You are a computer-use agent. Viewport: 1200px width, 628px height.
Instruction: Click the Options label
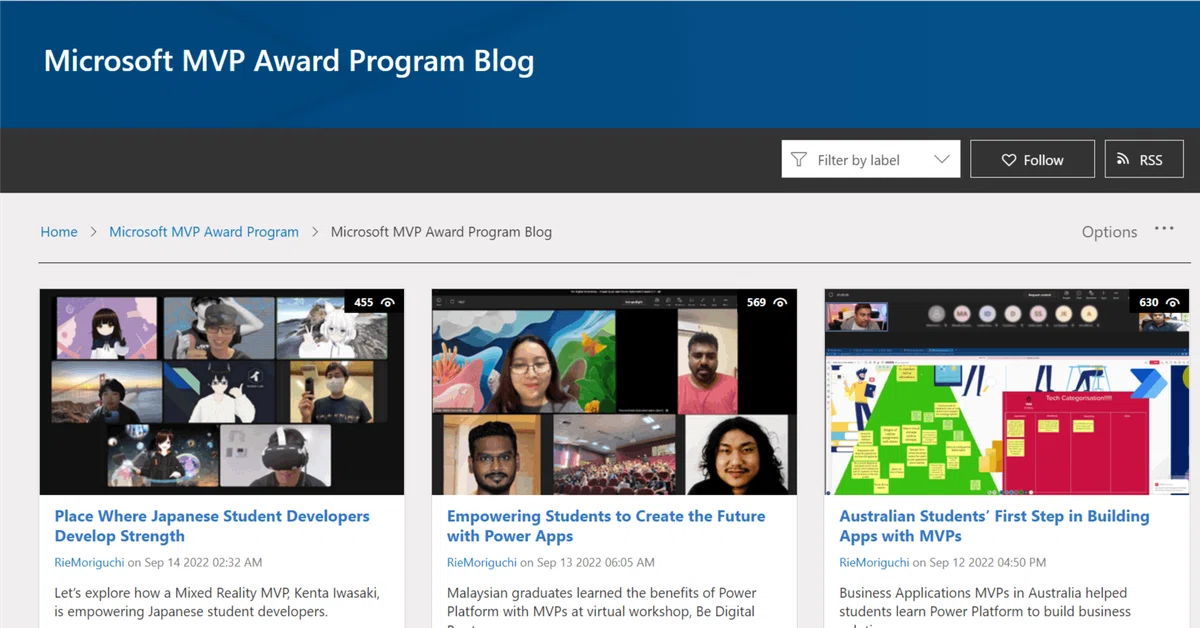(1109, 231)
